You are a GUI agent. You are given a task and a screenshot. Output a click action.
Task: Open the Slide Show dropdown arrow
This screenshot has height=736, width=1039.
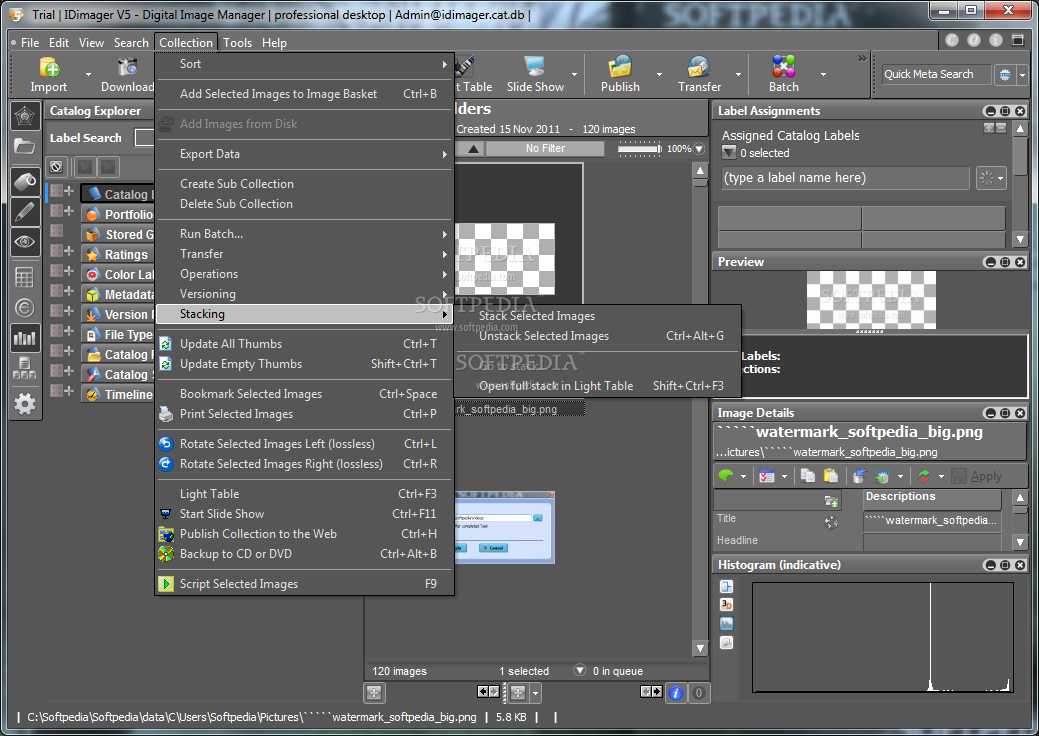[x=574, y=74]
